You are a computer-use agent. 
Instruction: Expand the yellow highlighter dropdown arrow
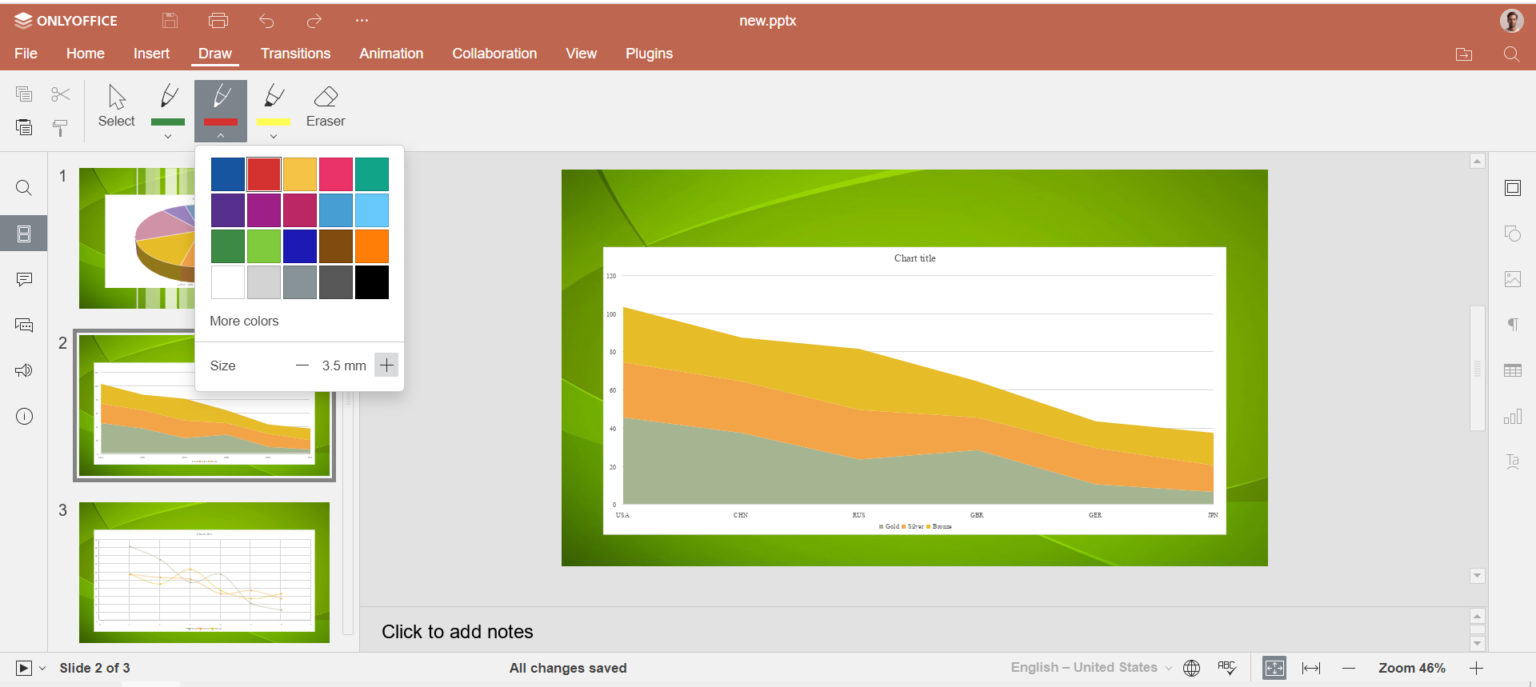tap(273, 136)
